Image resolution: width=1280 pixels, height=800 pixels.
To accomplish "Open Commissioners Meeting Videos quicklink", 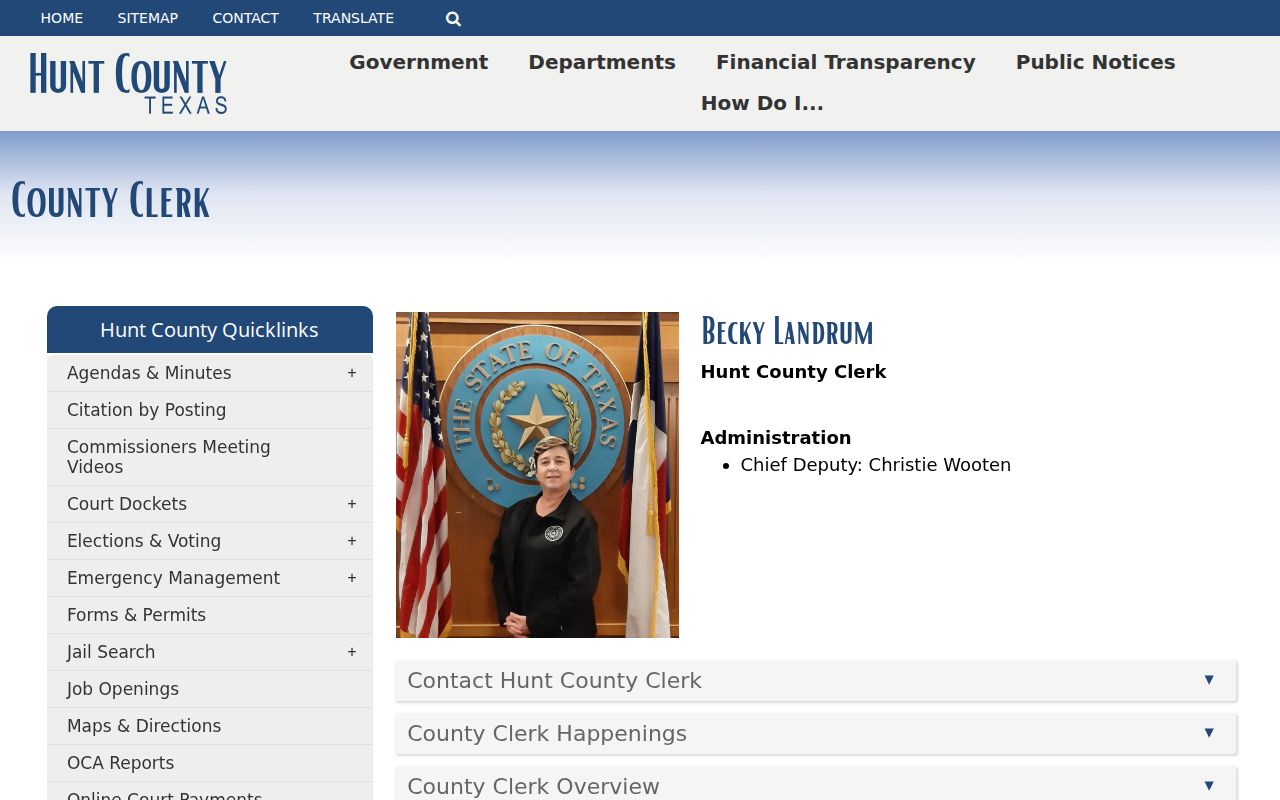I will click(x=169, y=457).
